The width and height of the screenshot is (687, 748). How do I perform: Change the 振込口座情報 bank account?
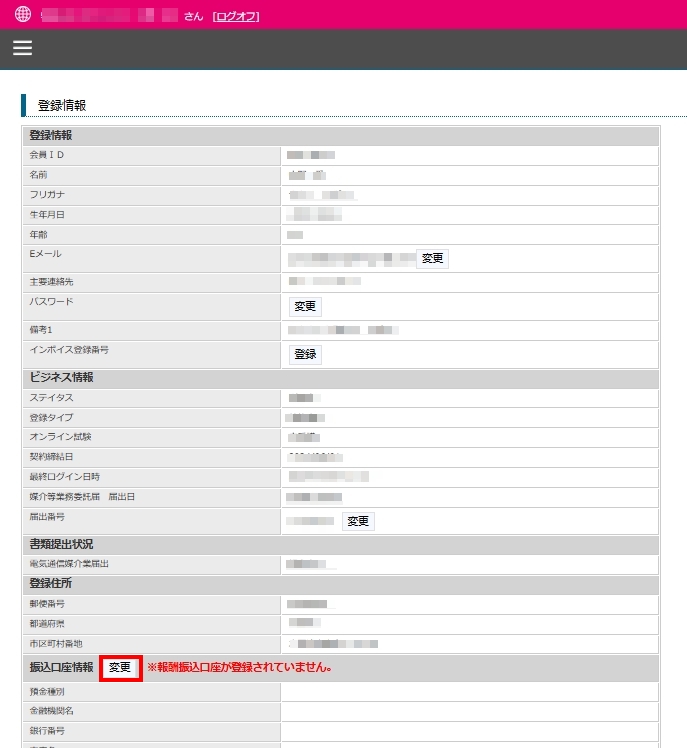click(120, 667)
